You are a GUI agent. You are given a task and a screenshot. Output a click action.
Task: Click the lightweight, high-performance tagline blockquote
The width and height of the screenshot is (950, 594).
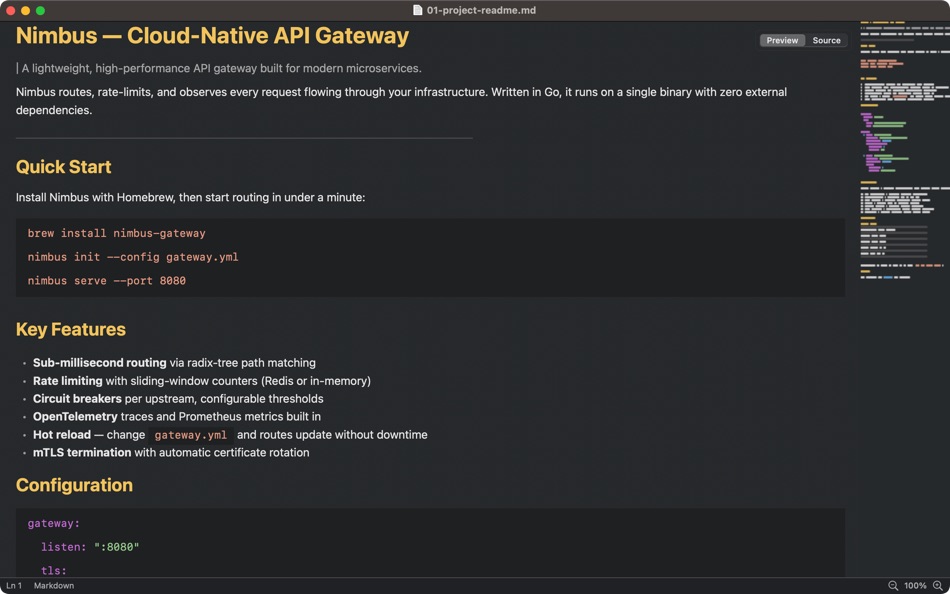pyautogui.click(x=219, y=68)
